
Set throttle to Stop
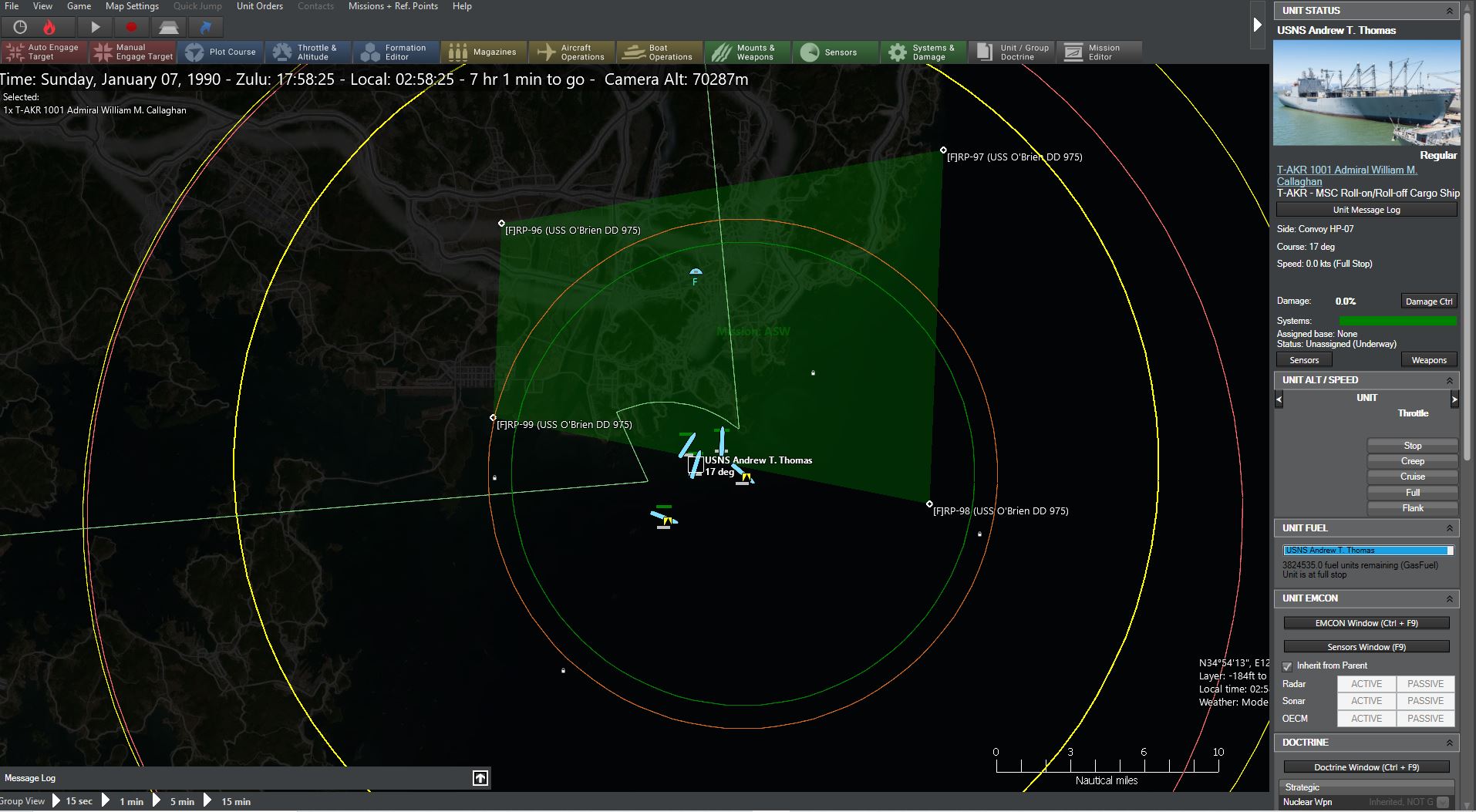click(x=1413, y=446)
